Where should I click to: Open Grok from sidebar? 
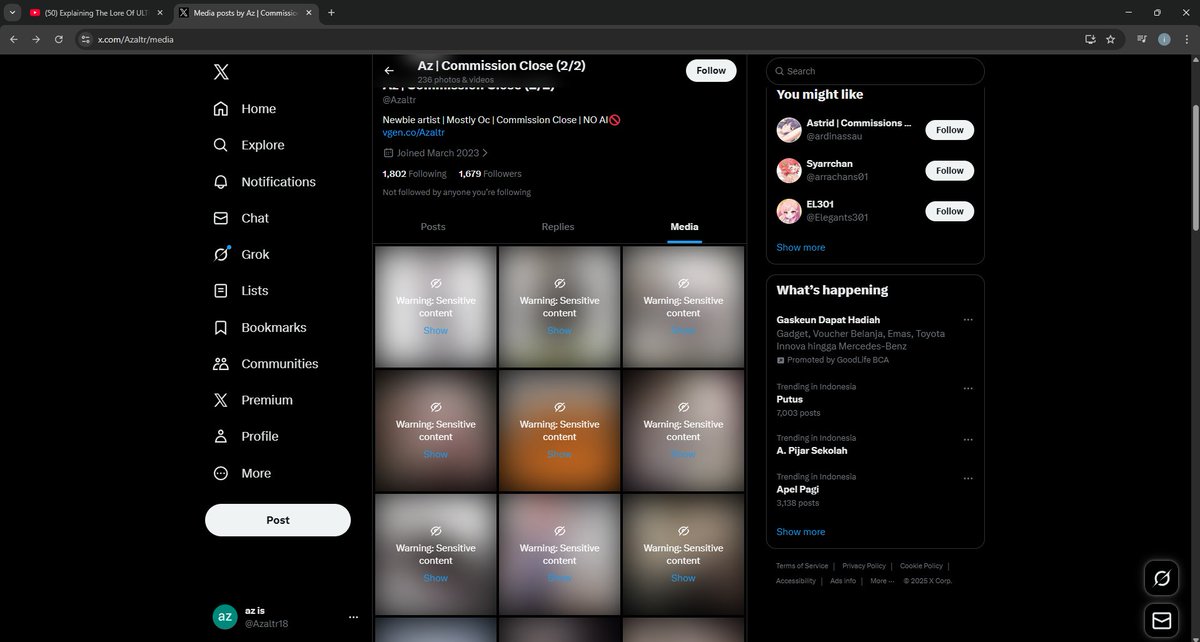pos(242,254)
